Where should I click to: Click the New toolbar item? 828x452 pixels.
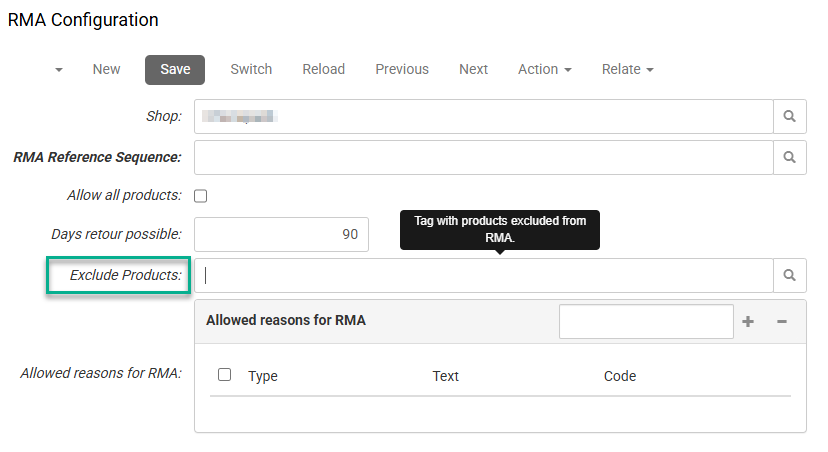[x=106, y=69]
